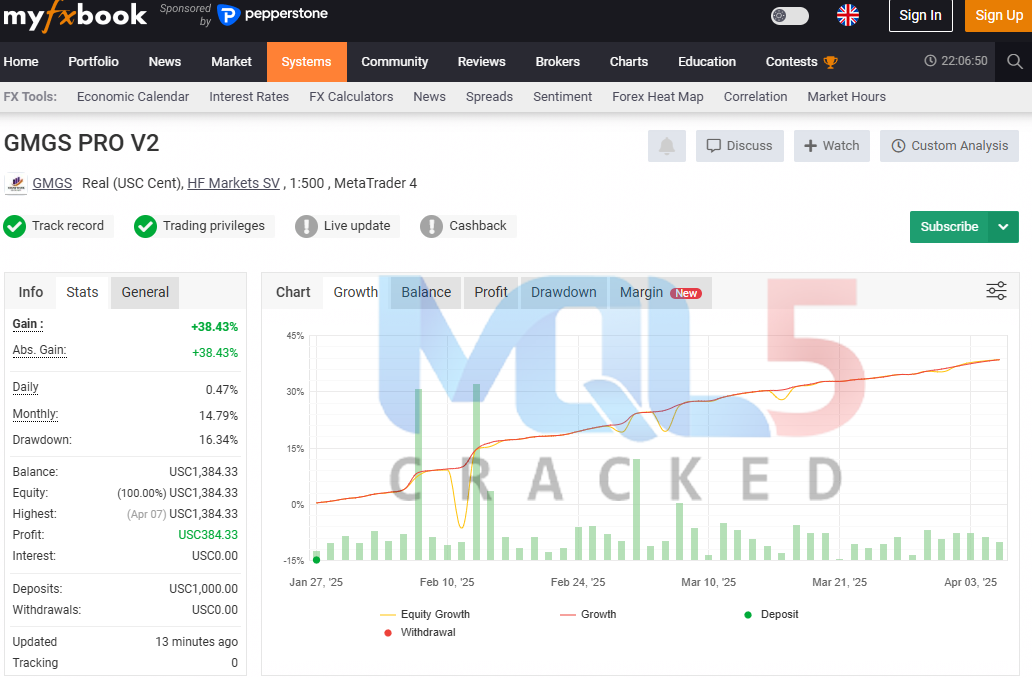Click the Track record verified checkmark
This screenshot has width=1032, height=678.
point(14,226)
